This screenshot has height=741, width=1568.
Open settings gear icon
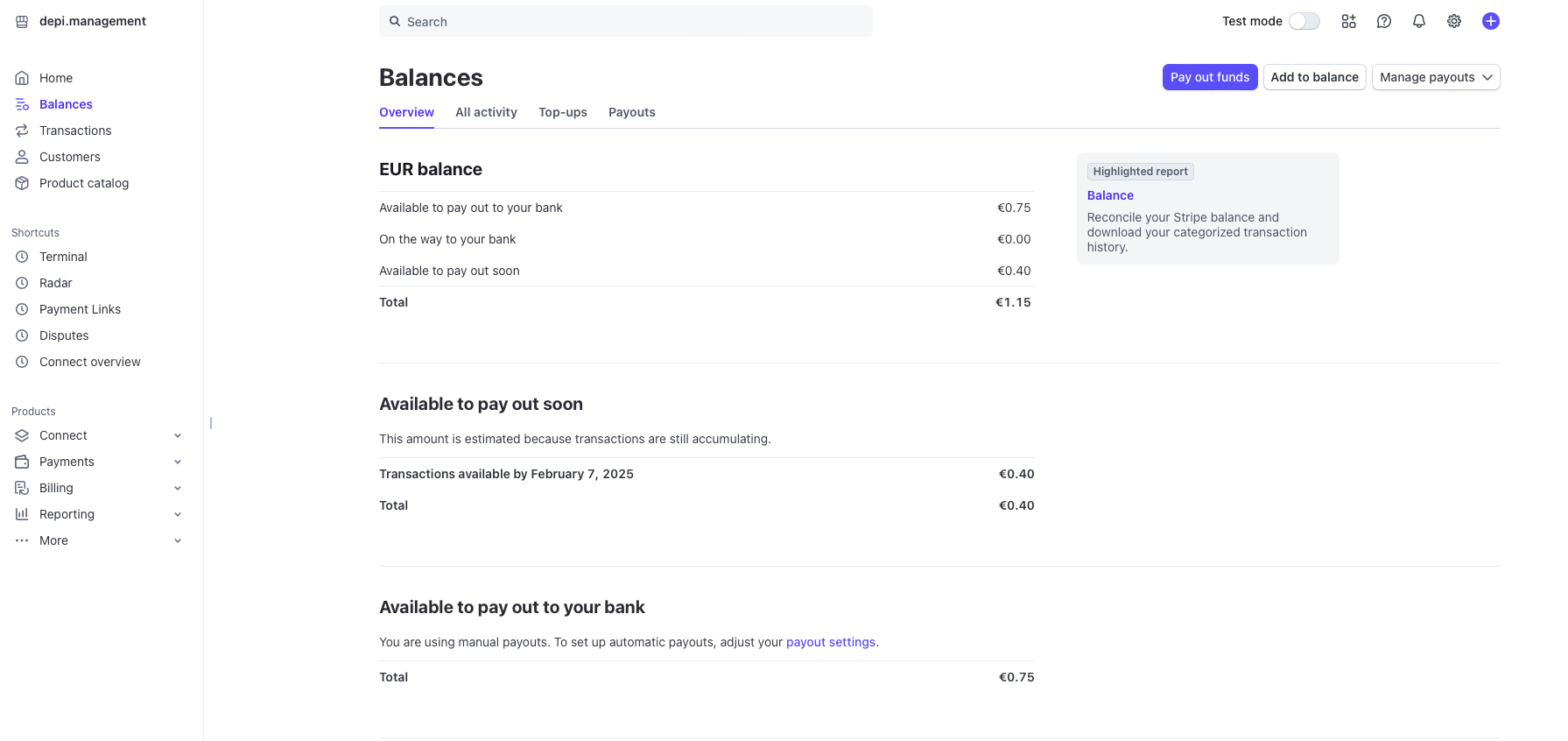click(x=1454, y=21)
